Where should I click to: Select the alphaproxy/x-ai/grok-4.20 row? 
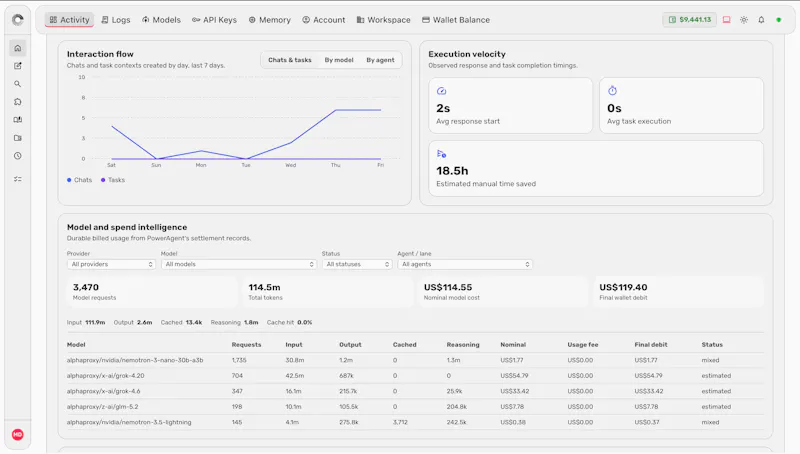pyautogui.click(x=415, y=375)
